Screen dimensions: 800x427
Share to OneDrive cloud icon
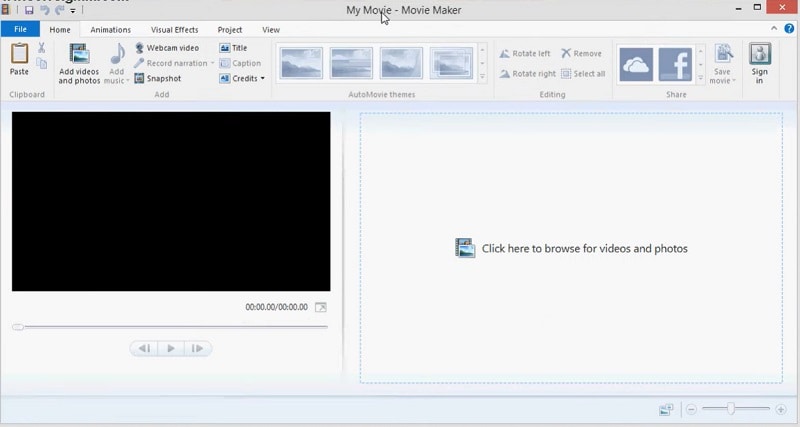pos(636,65)
